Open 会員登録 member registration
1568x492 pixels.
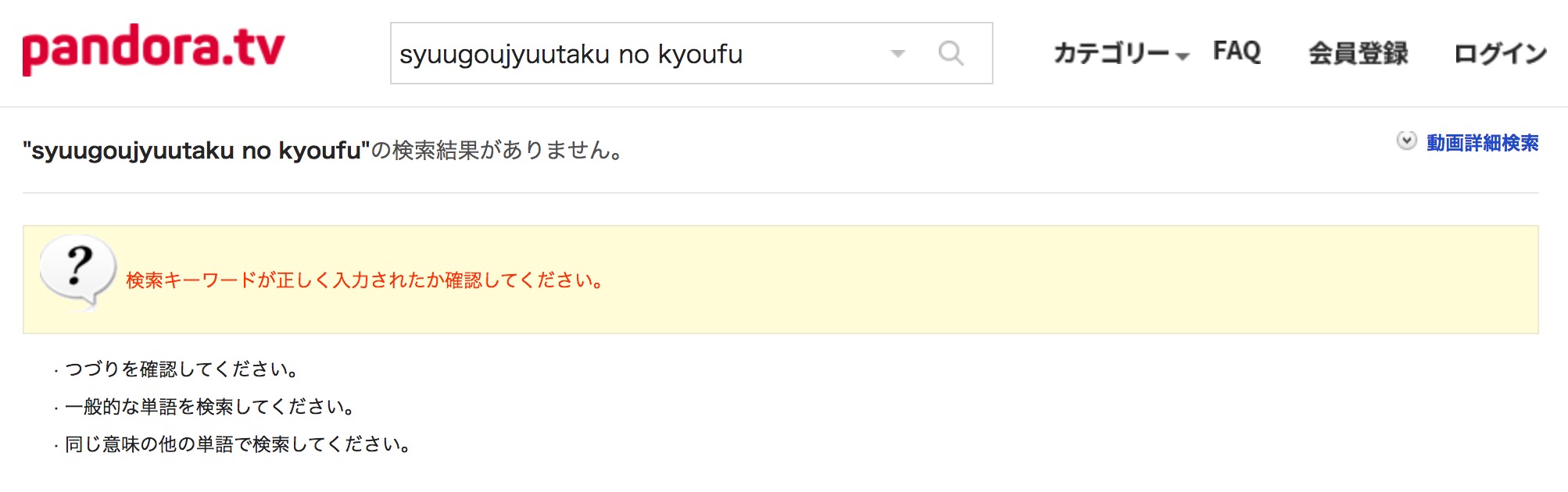tap(1358, 53)
